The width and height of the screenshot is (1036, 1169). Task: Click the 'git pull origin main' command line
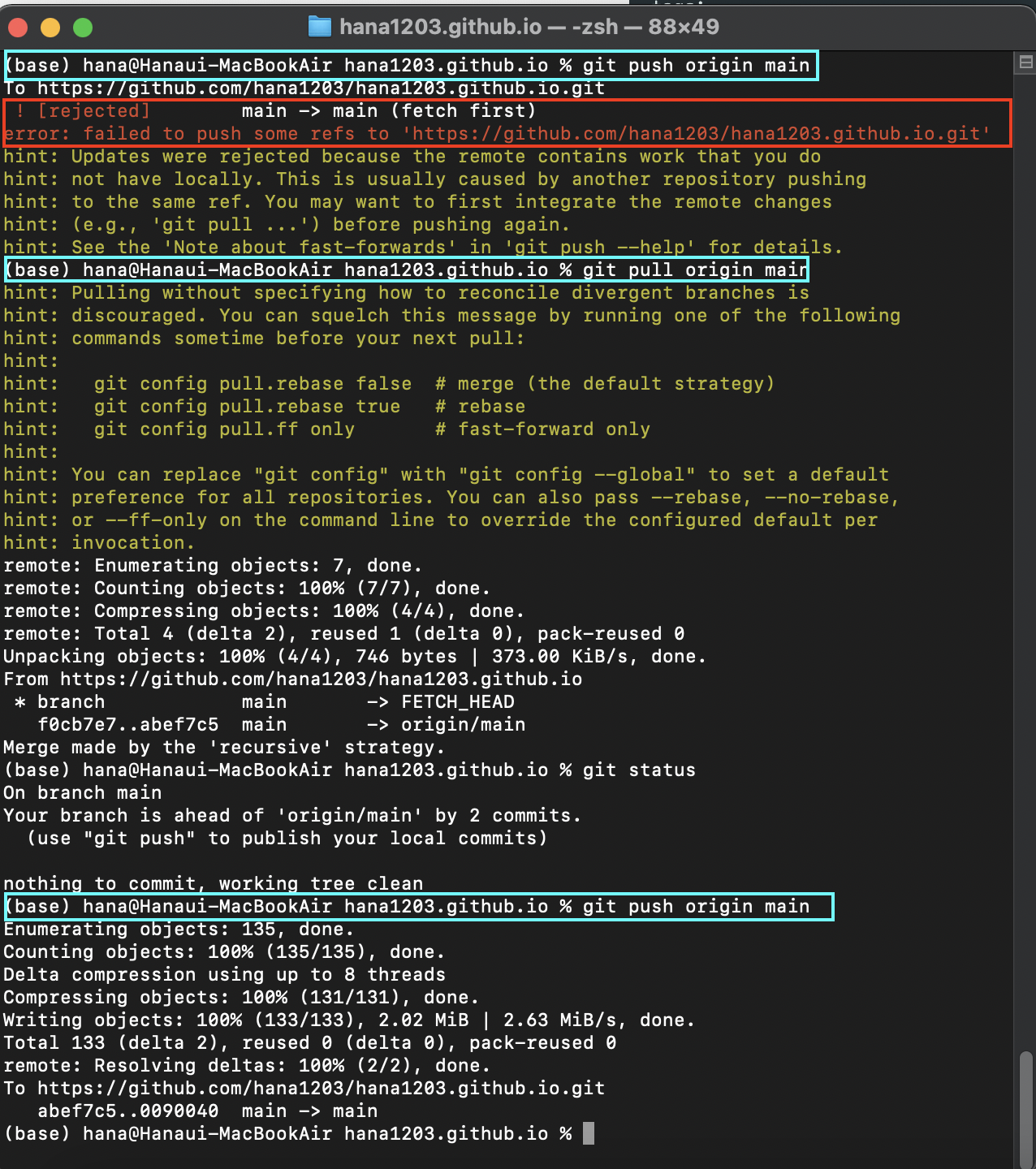click(407, 270)
